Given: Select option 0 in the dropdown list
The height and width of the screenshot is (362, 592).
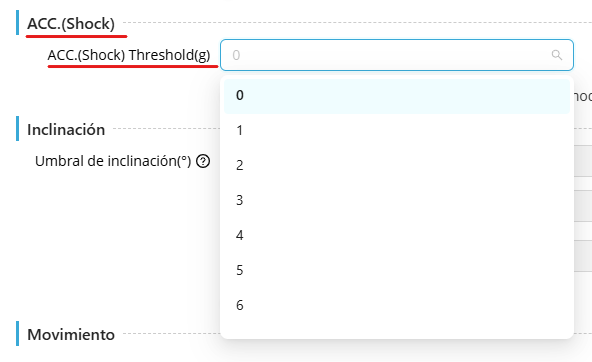Looking at the screenshot, I should (397, 96).
